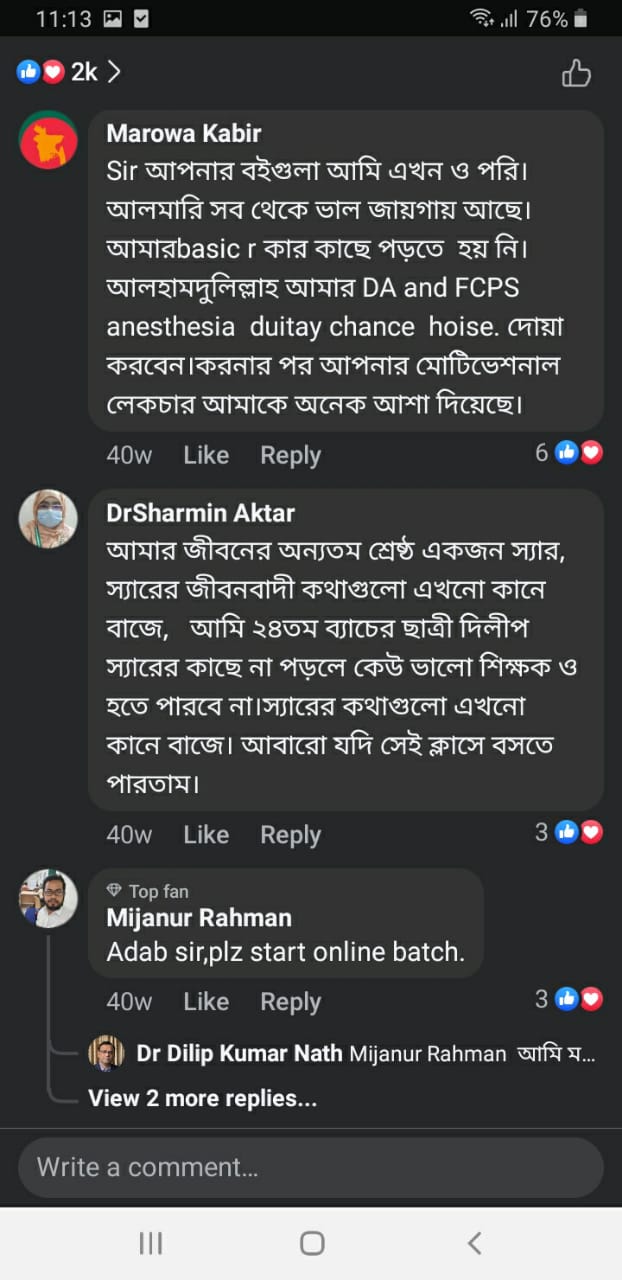Open the Android recent apps button
Image resolution: width=622 pixels, height=1280 pixels.
[150, 1243]
